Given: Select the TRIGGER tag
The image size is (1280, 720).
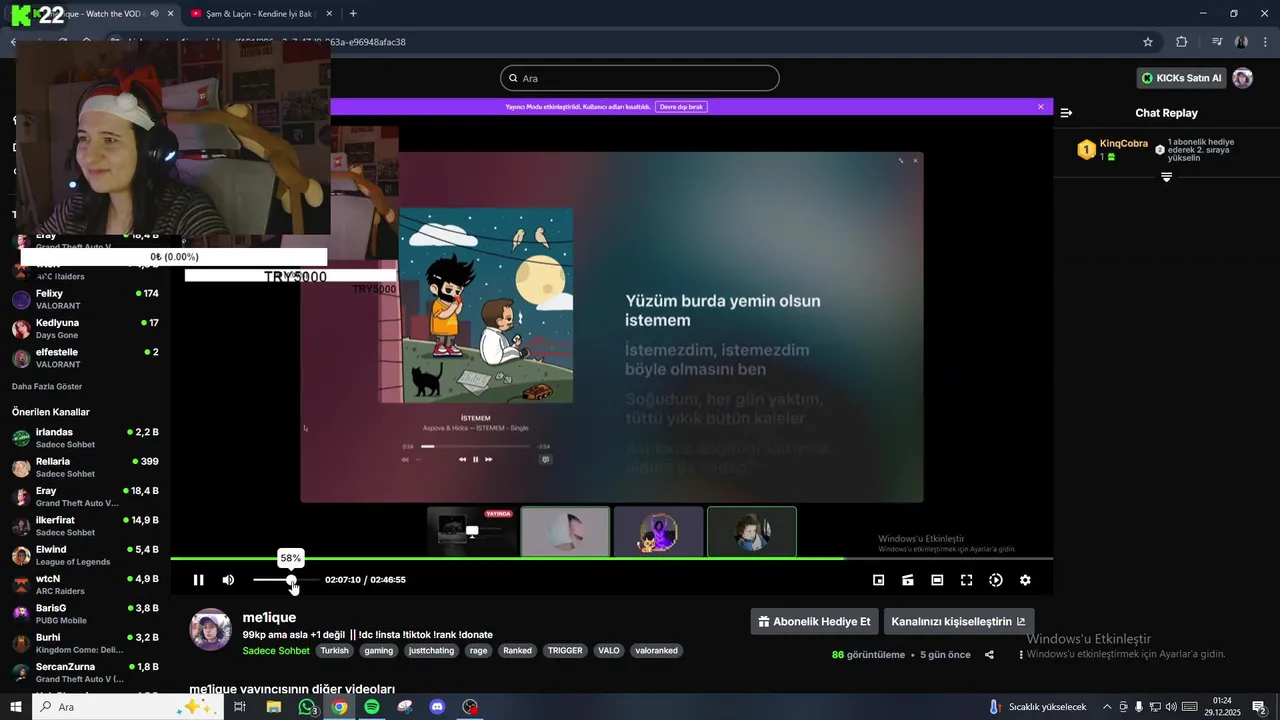Looking at the screenshot, I should (565, 650).
